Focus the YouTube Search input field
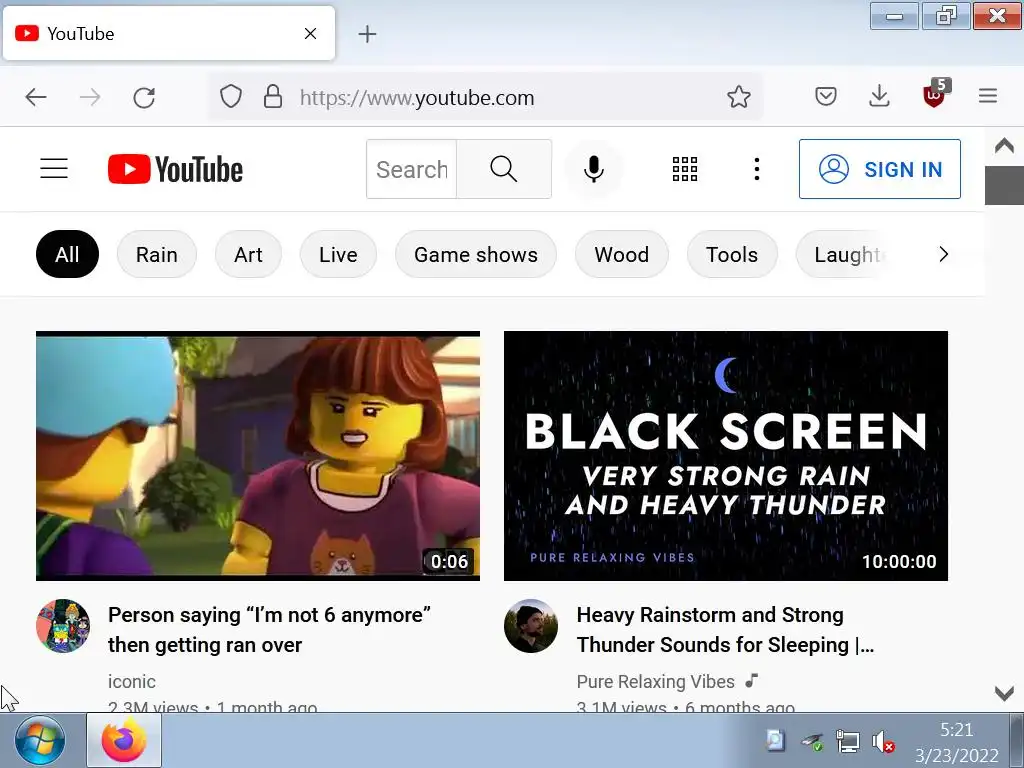 411,169
